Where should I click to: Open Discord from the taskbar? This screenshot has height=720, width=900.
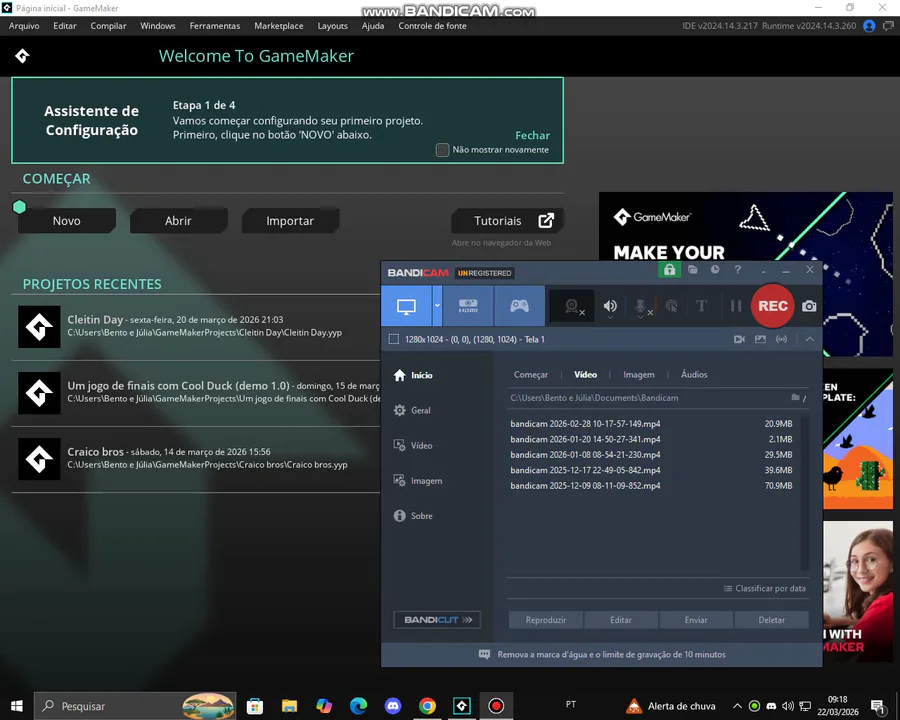[x=393, y=706]
